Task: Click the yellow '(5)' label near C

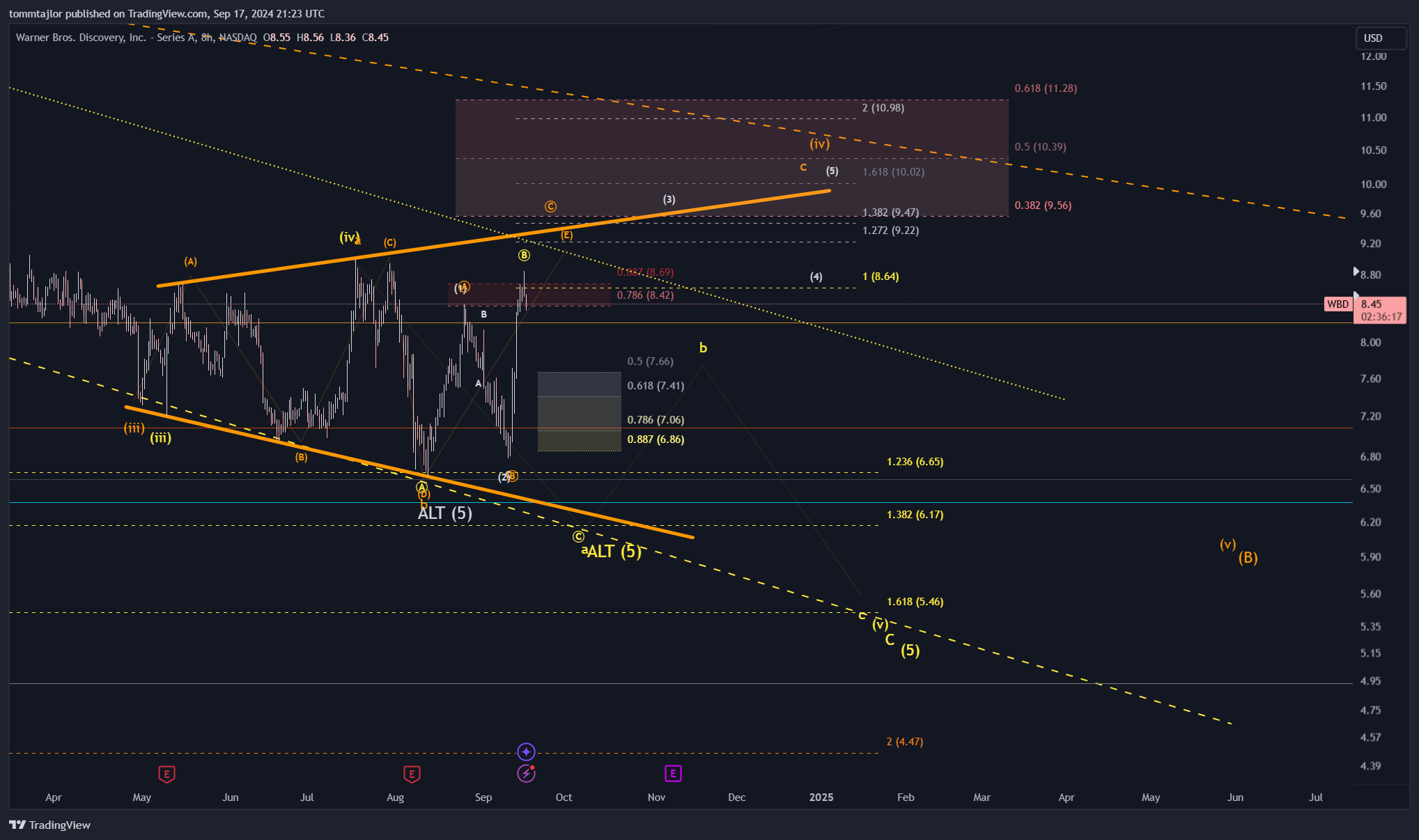Action: [910, 651]
